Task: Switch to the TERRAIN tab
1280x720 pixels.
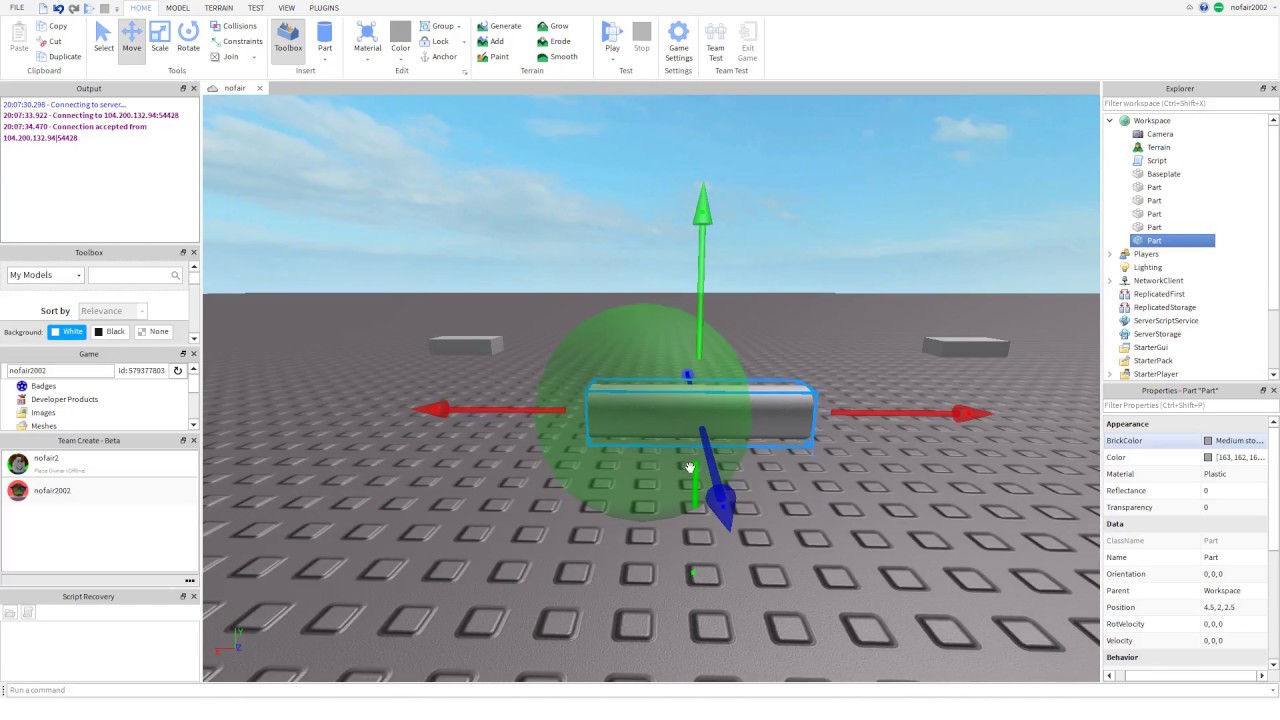Action: (219, 8)
